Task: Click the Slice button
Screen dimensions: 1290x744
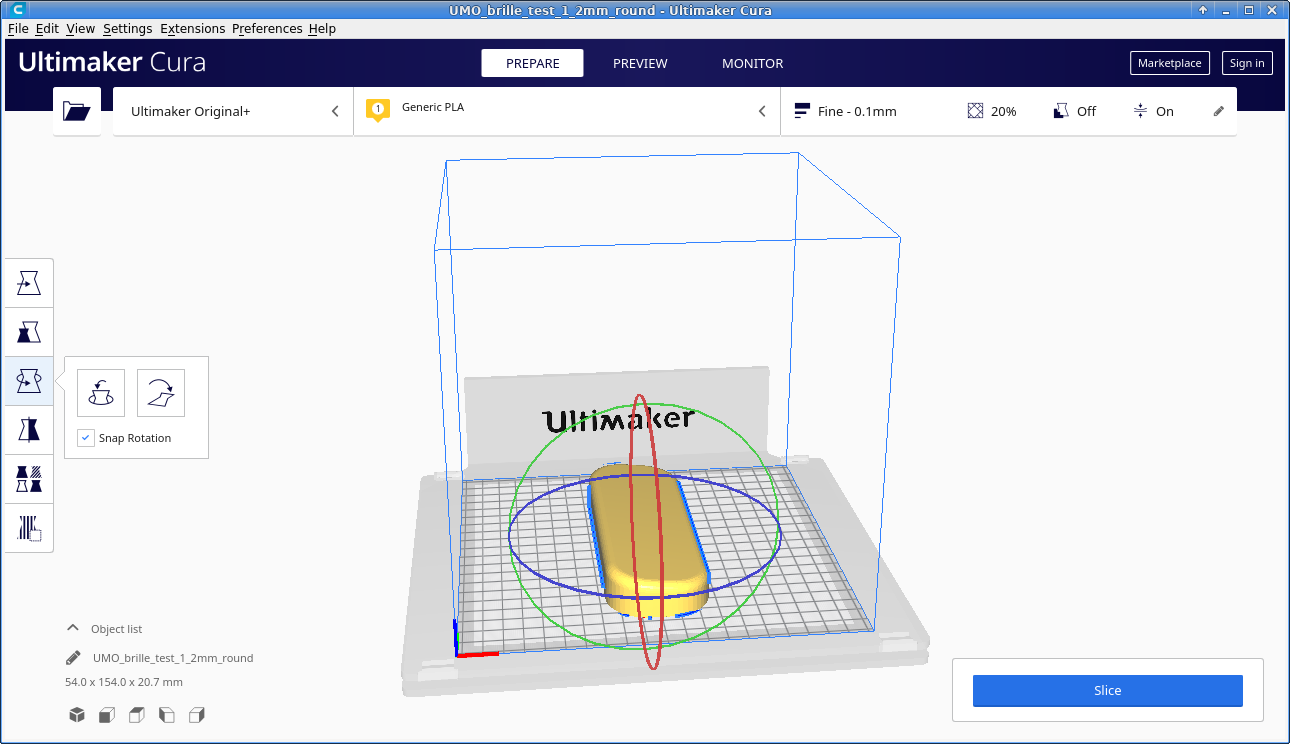Action: [1108, 691]
